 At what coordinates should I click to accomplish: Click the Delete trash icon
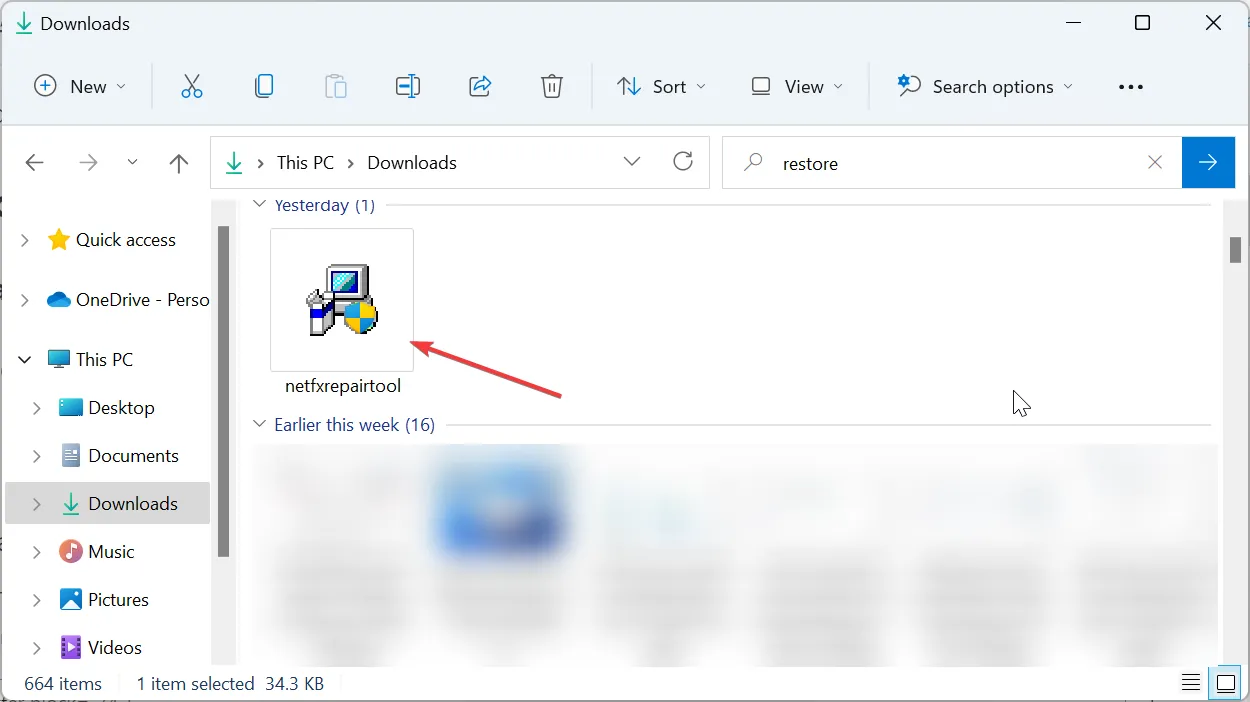[x=552, y=87]
